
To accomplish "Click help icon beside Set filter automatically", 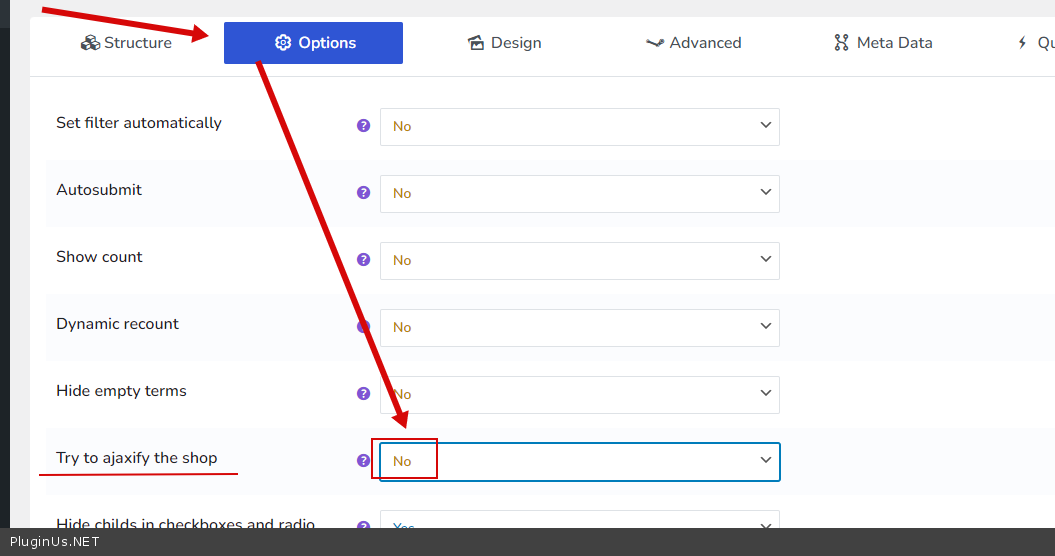I will coord(364,126).
